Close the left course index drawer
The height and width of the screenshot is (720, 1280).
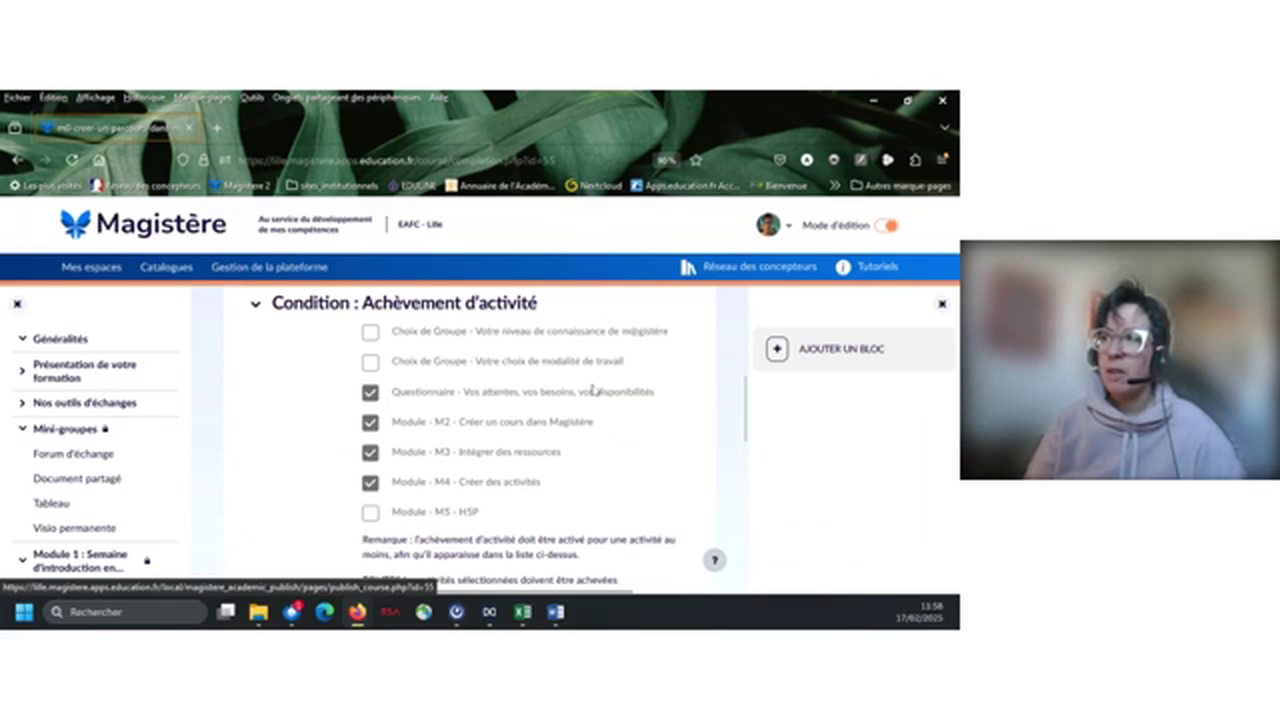click(x=17, y=304)
